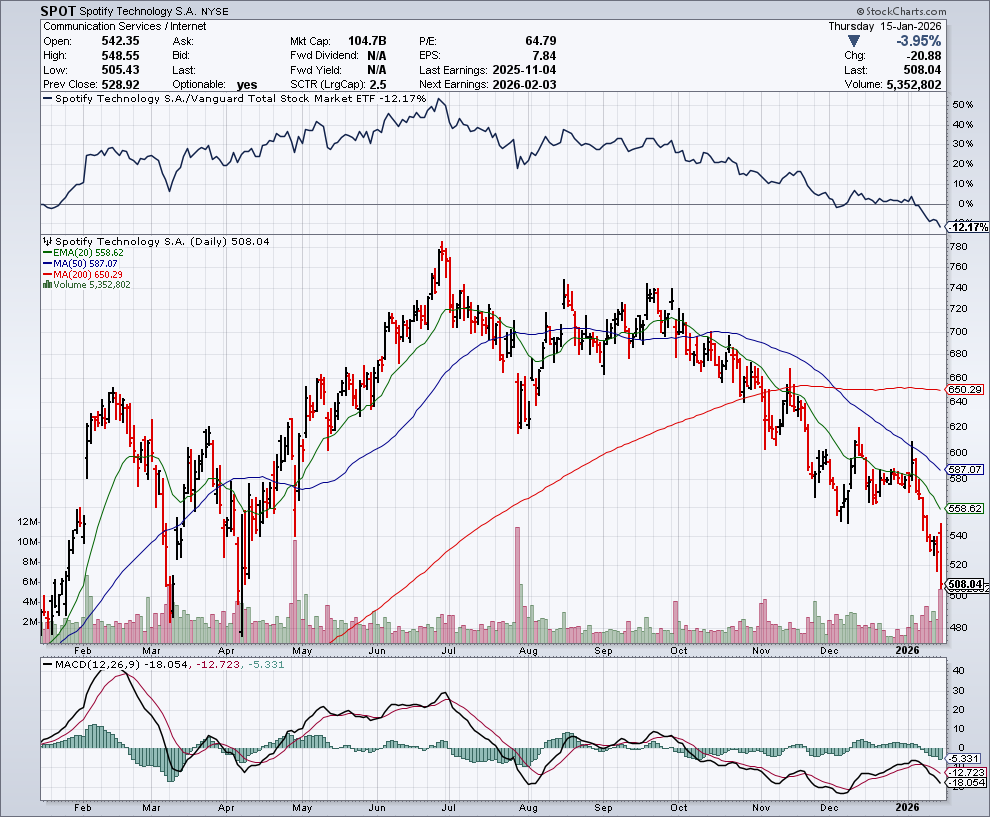
Task: Click the 650.29 MA(200) price tag
Action: [964, 389]
